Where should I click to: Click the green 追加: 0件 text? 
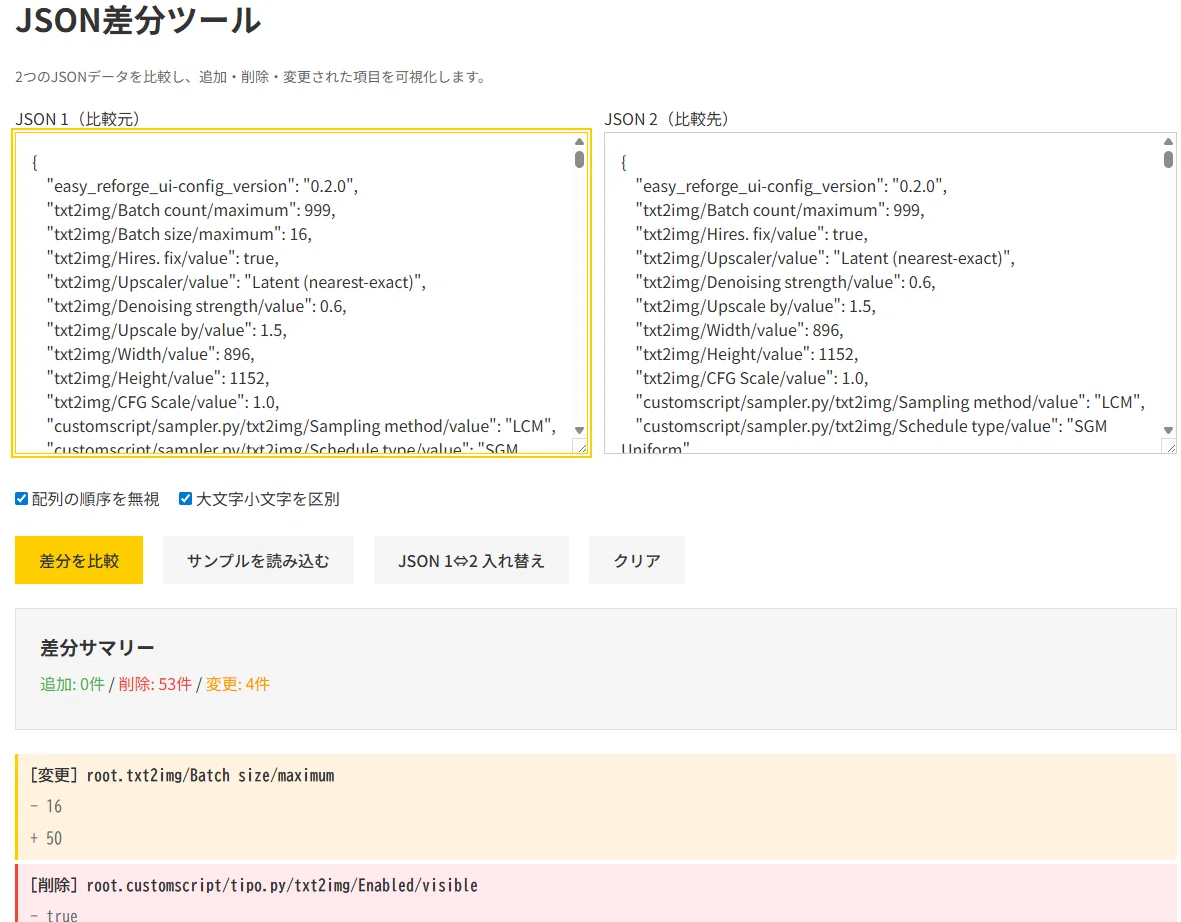coord(72,684)
